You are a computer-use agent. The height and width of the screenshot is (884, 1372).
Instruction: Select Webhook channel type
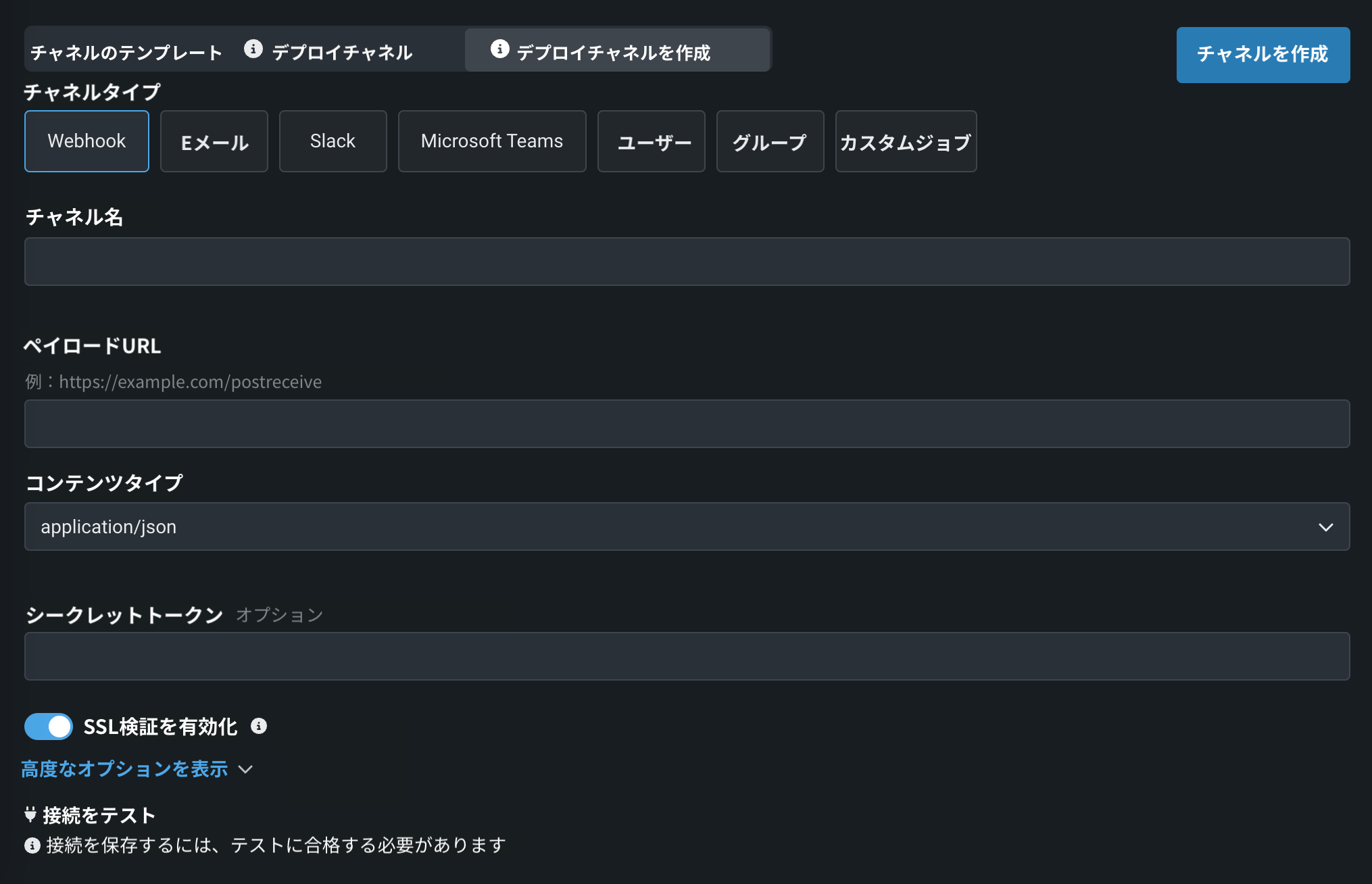[87, 141]
